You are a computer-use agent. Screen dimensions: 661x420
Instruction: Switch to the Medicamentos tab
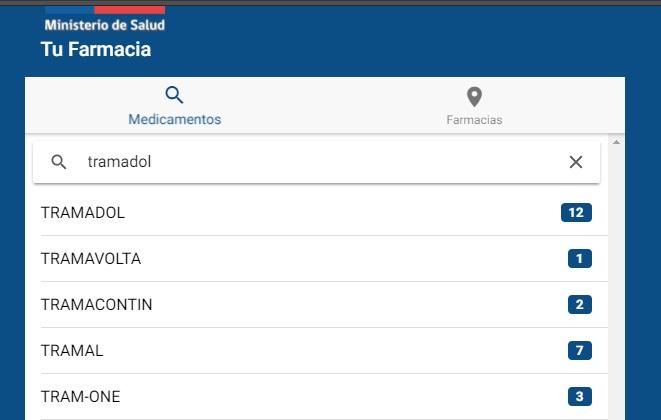175,105
